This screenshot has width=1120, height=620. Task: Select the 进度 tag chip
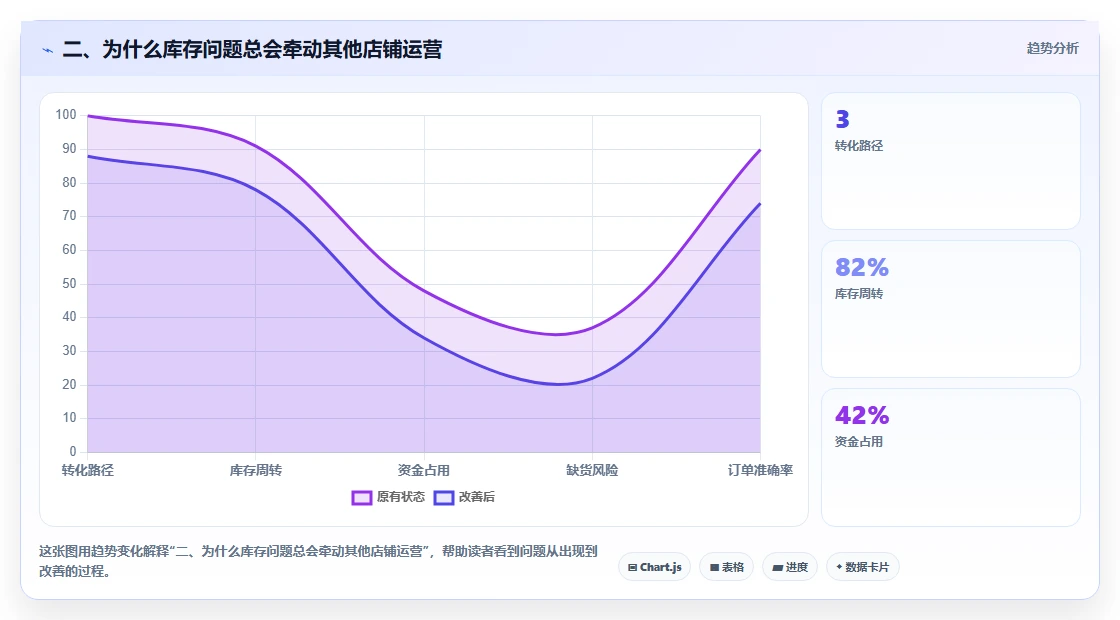(x=790, y=567)
